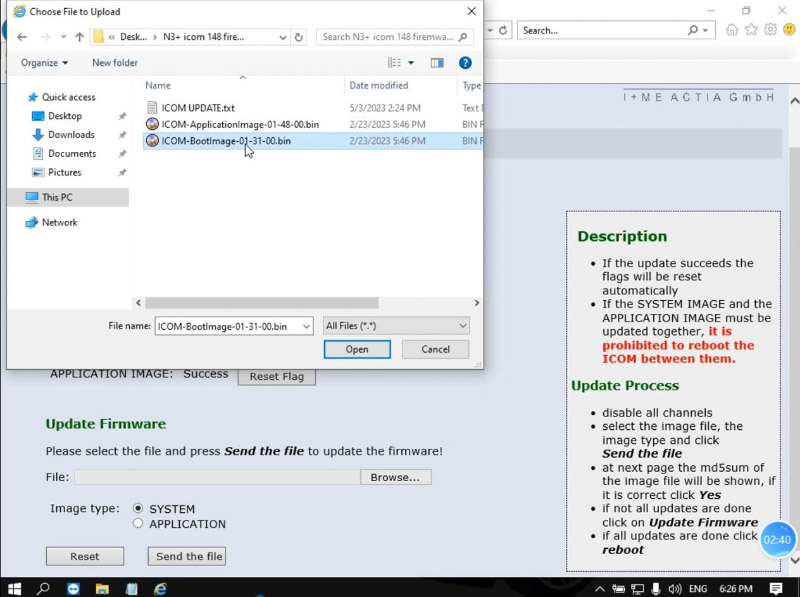Viewport: 800px width, 597px height.
Task: Select ICOM-BootImage-01-31-00.bin file
Action: pos(226,141)
